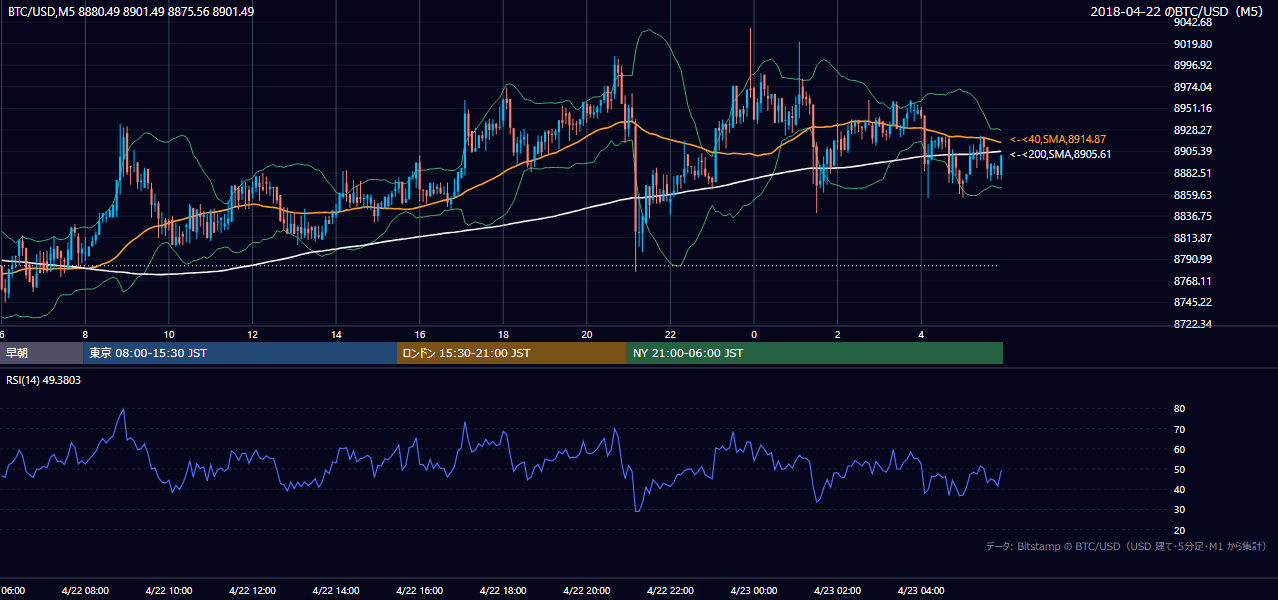The image size is (1278, 600).
Task: Click the white 200 SMA 8905.61 label
Action: [x=1060, y=154]
